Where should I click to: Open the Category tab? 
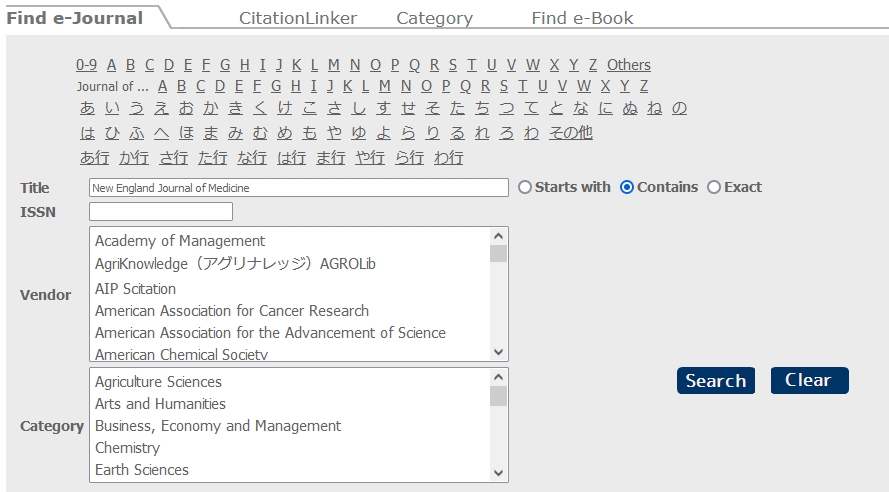[x=434, y=18]
